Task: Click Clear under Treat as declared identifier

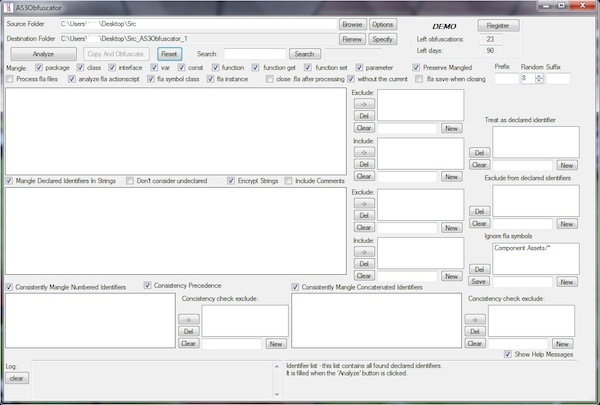Action: [479, 165]
